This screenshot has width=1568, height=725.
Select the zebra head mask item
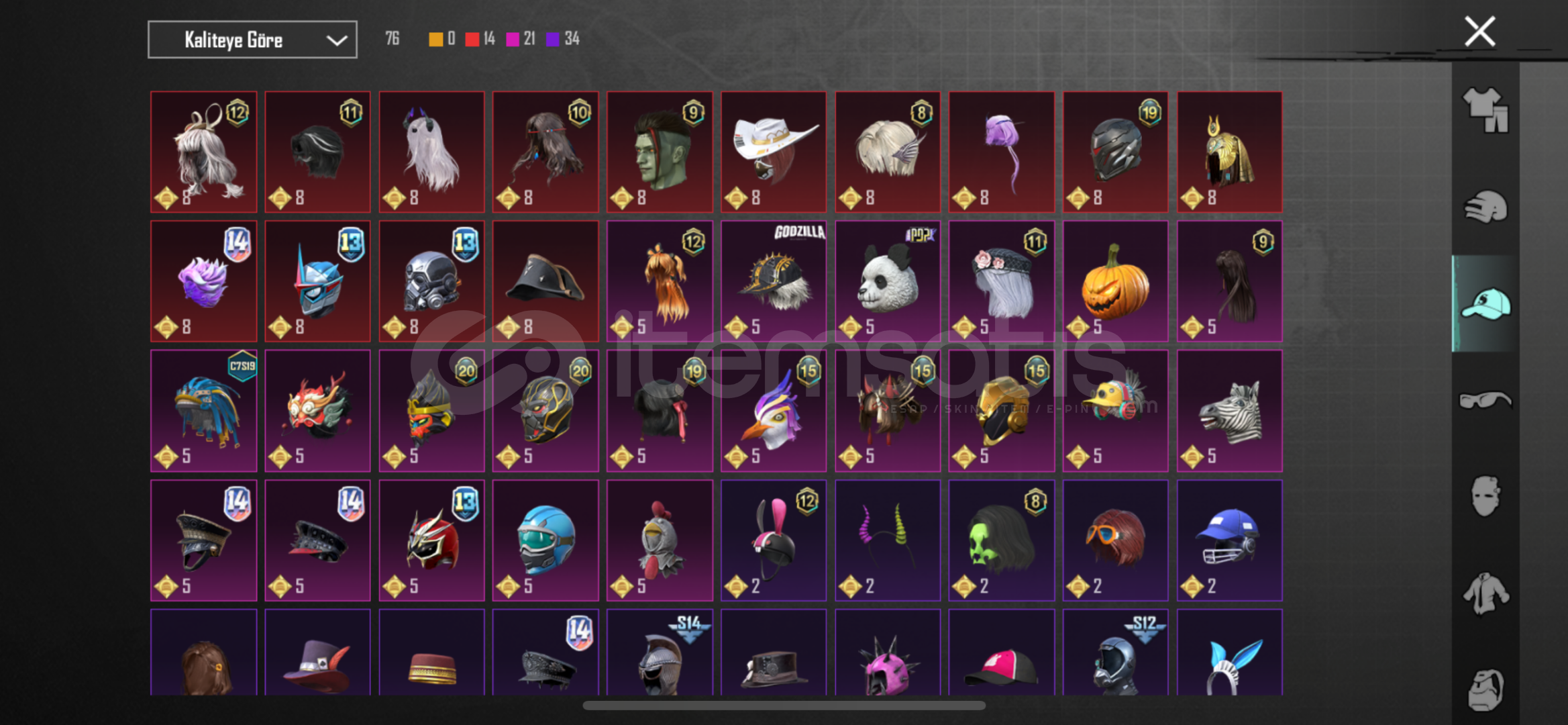click(1229, 411)
